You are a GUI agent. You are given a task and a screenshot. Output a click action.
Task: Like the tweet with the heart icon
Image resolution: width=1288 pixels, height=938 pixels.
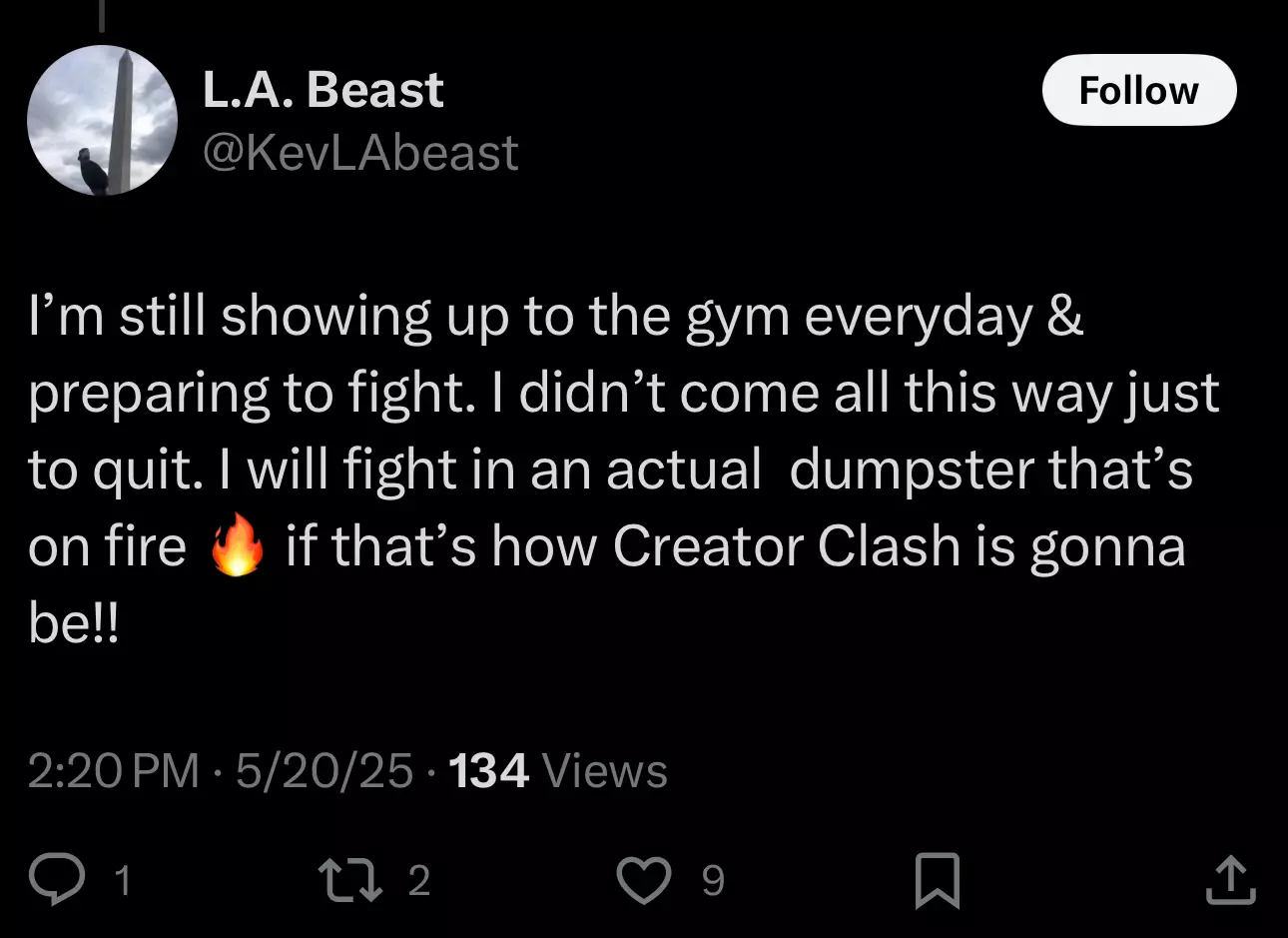point(644,880)
